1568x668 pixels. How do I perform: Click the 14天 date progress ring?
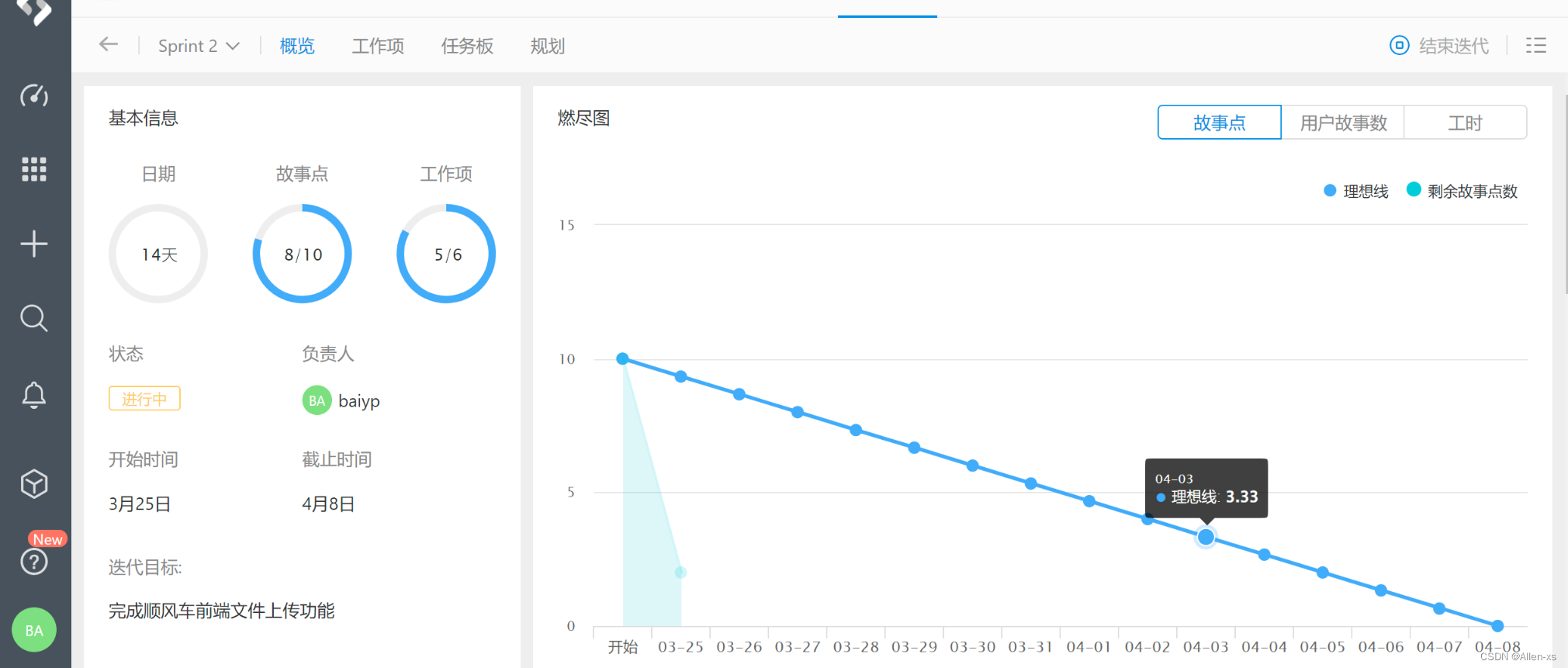158,254
